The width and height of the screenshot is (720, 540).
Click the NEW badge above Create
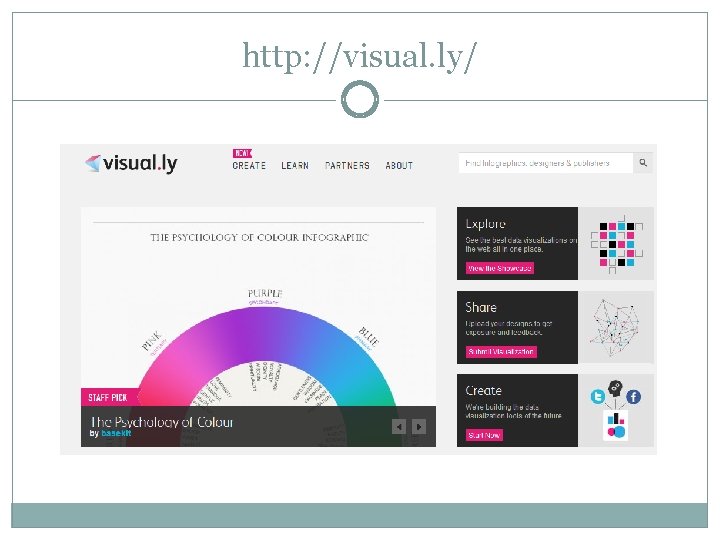(242, 153)
